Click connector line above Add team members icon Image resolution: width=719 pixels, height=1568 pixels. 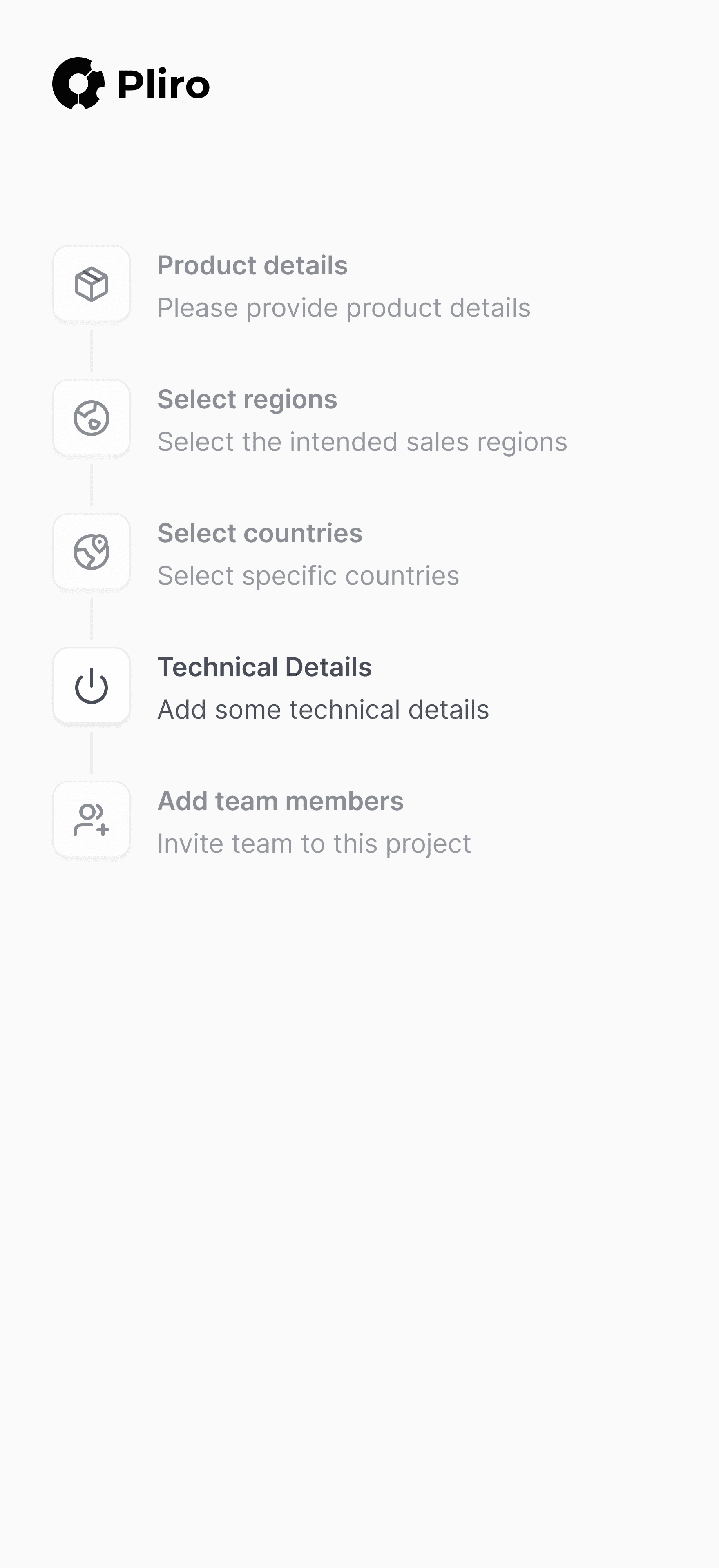(x=92, y=753)
